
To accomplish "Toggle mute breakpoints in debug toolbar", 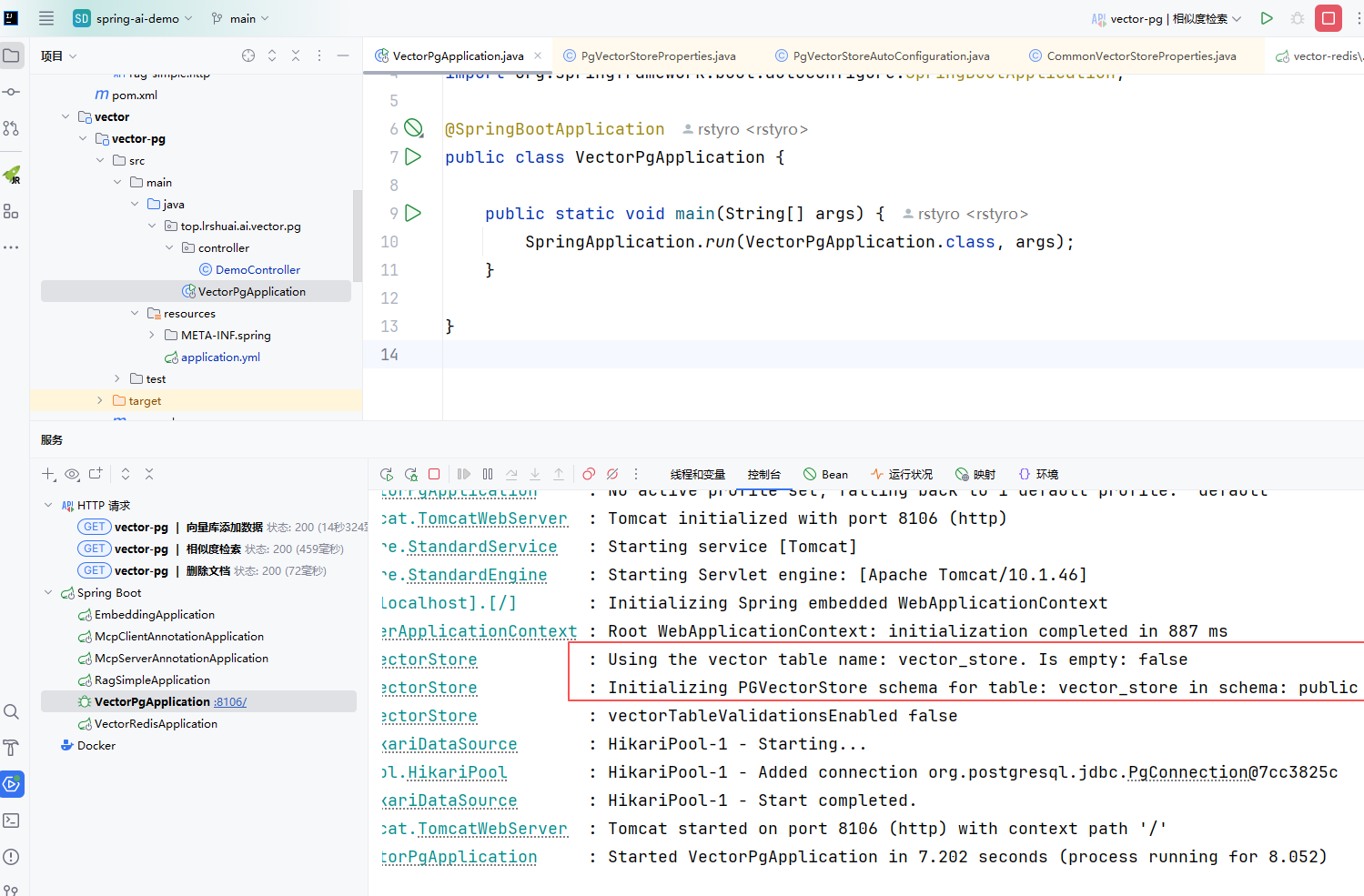I will click(x=612, y=474).
